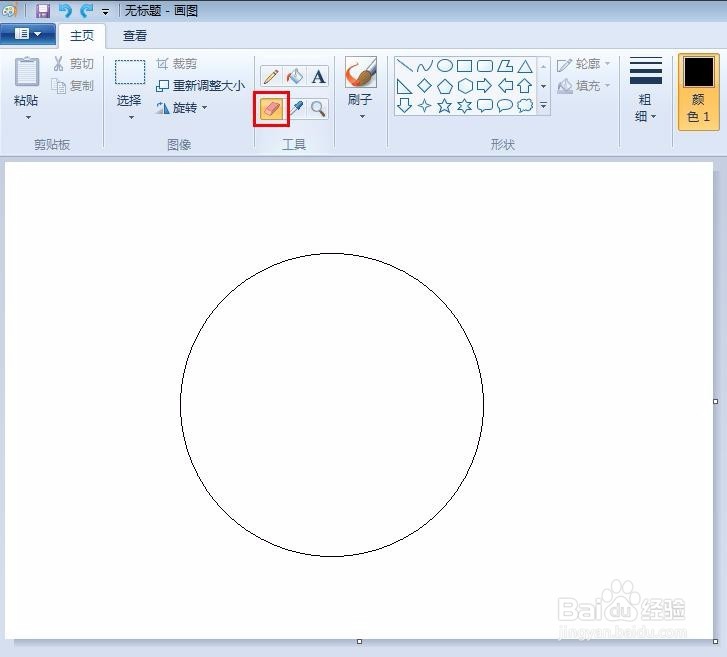The image size is (727, 657).
Task: Click the canvas bottom-right corner handle
Action: click(715, 642)
